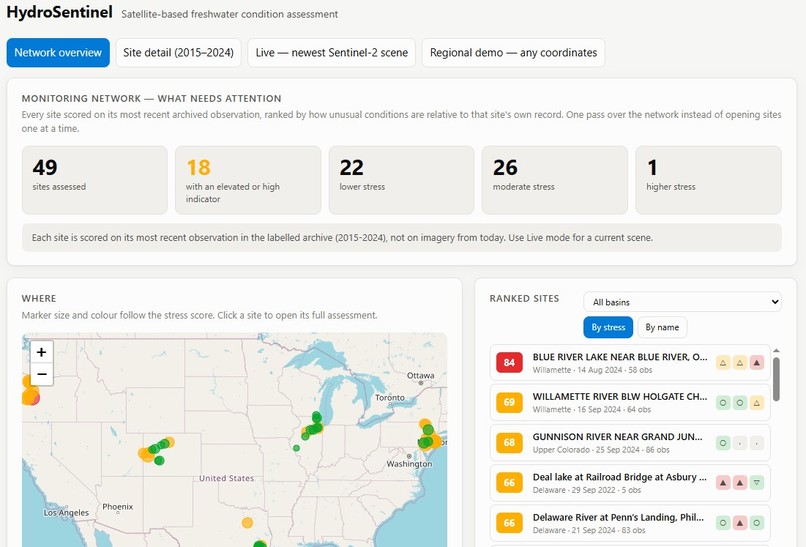This screenshot has width=806, height=547.
Task: Click last gray dot indicator in Gunnison River row
Action: coord(756,443)
